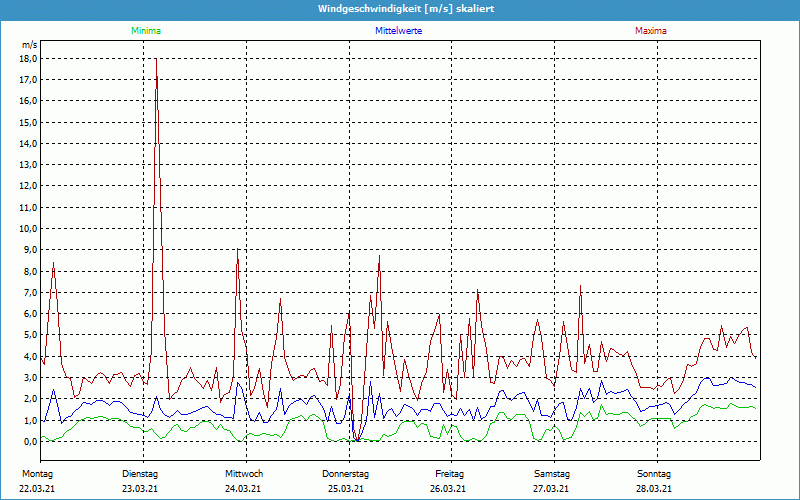Viewport: 800px width, 500px height.
Task: Click the date 27.03.21
Action: tap(551, 489)
